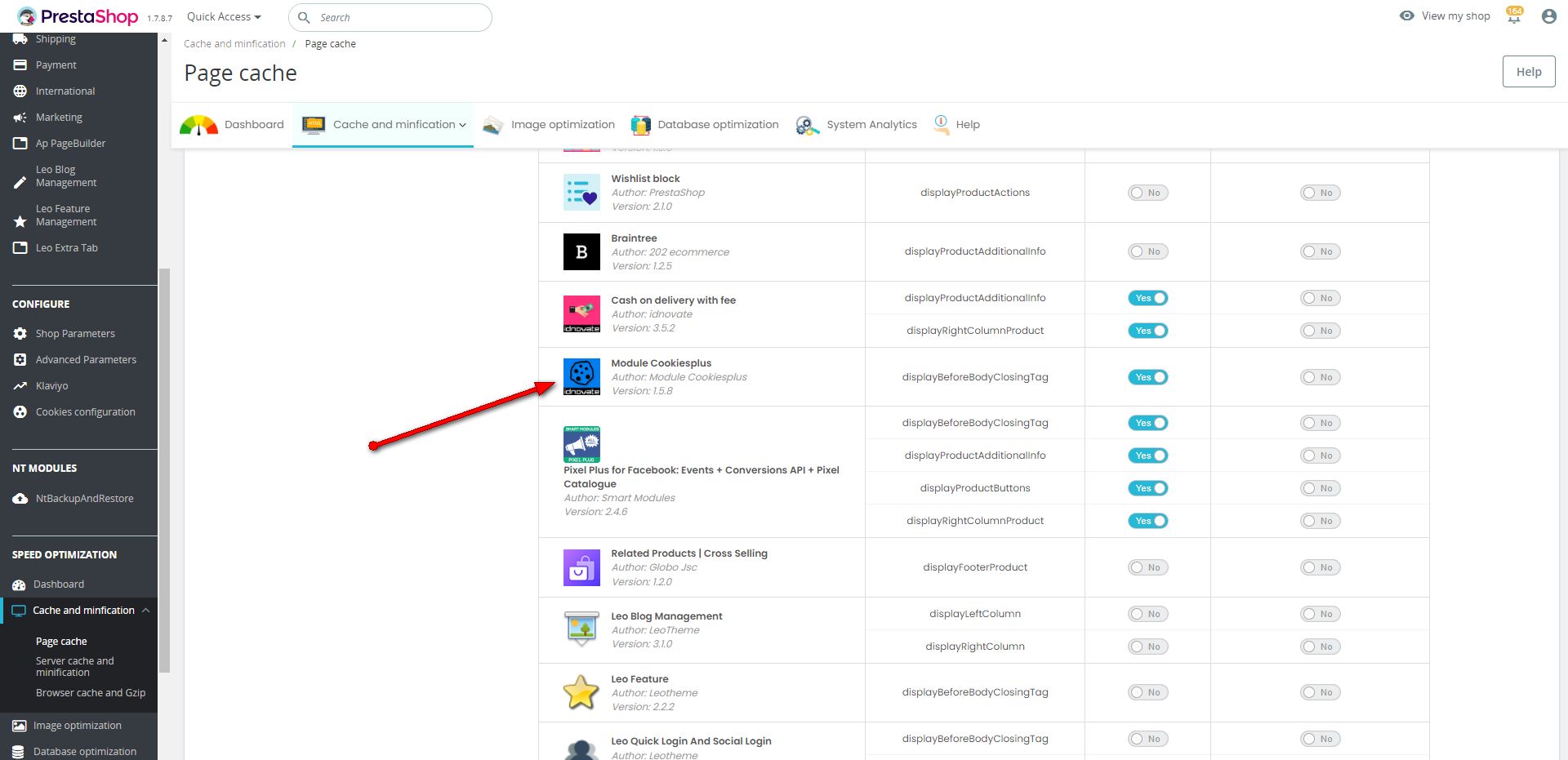Open the Page cache submenu item in the sidebar
This screenshot has height=760, width=1568.
point(61,642)
